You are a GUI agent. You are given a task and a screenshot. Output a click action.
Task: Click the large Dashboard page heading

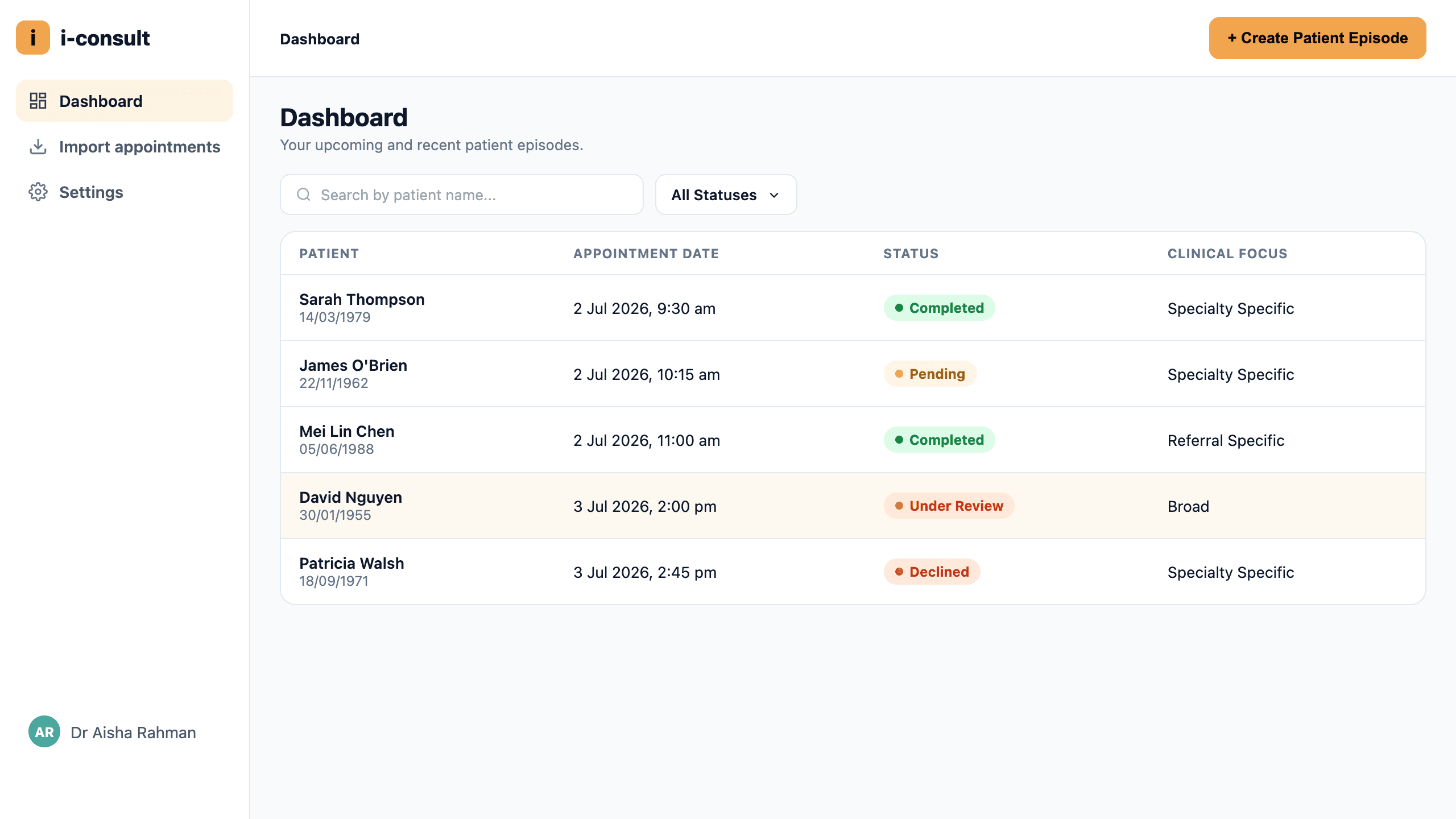[344, 118]
